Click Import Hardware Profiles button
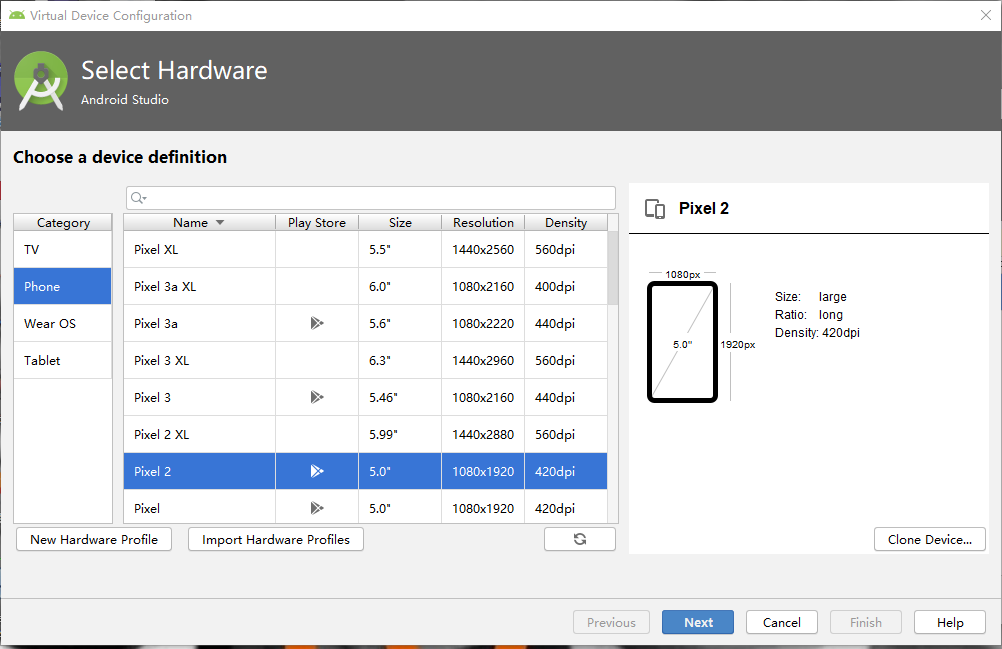The height and width of the screenshot is (649, 1002). (276, 539)
